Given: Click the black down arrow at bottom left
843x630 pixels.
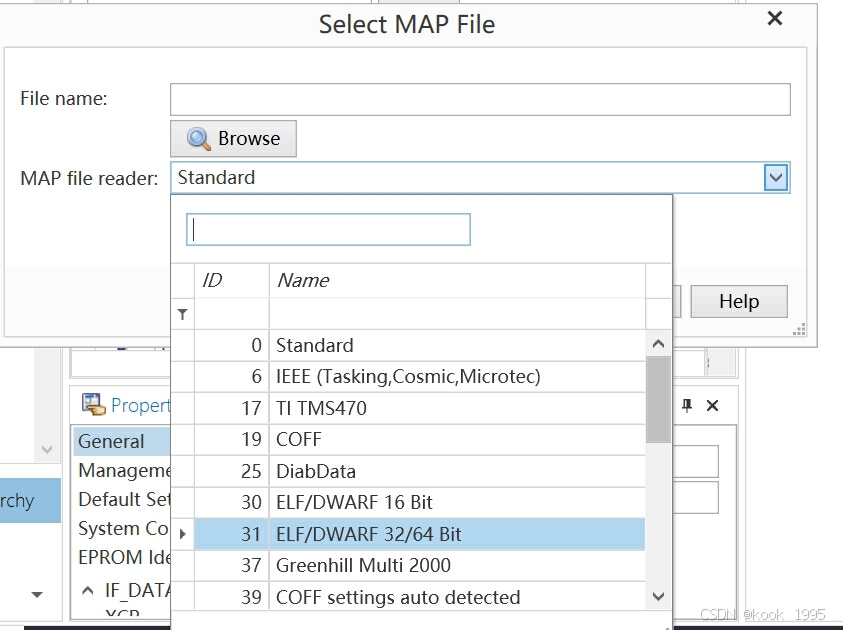Looking at the screenshot, I should click(x=37, y=595).
